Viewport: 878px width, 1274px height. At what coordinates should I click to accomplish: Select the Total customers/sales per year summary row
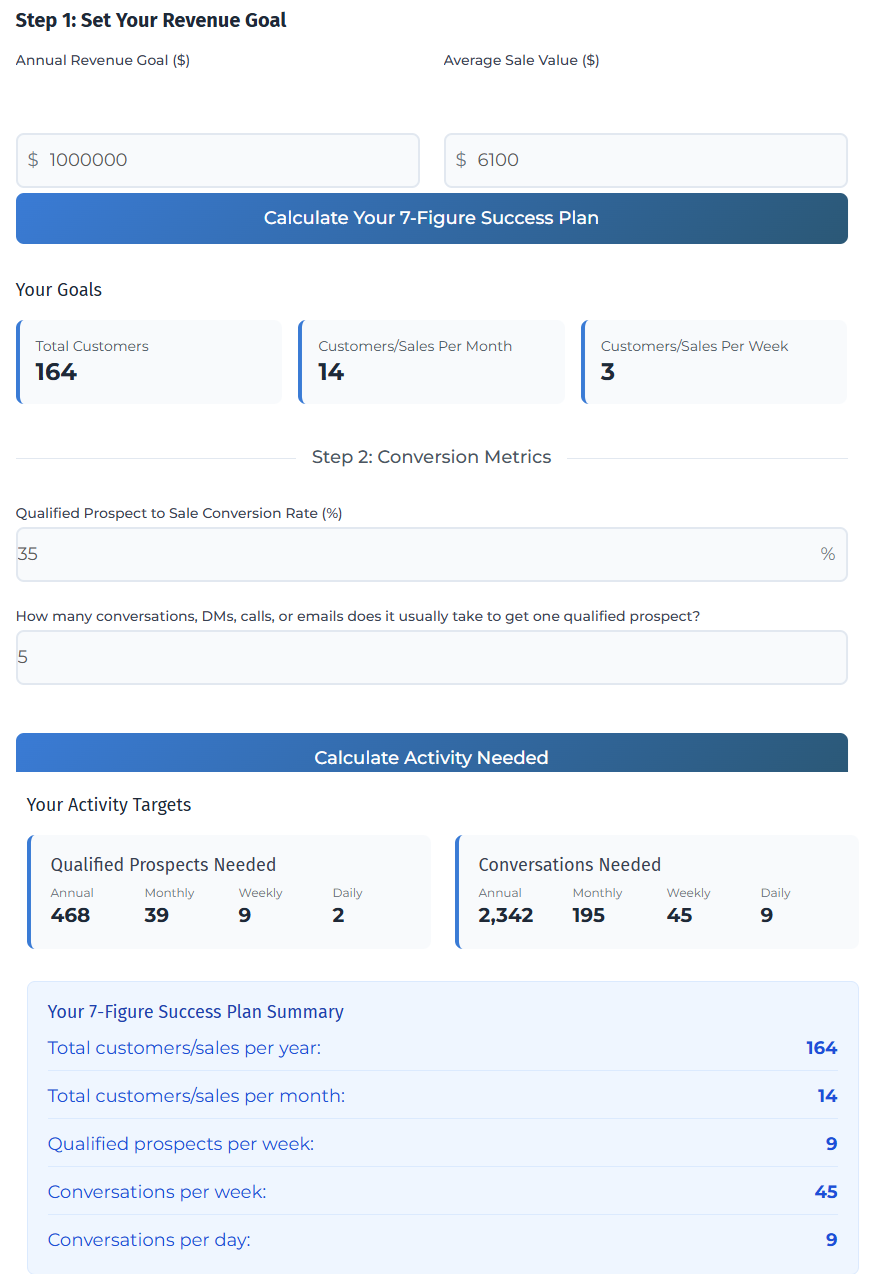coord(442,1048)
